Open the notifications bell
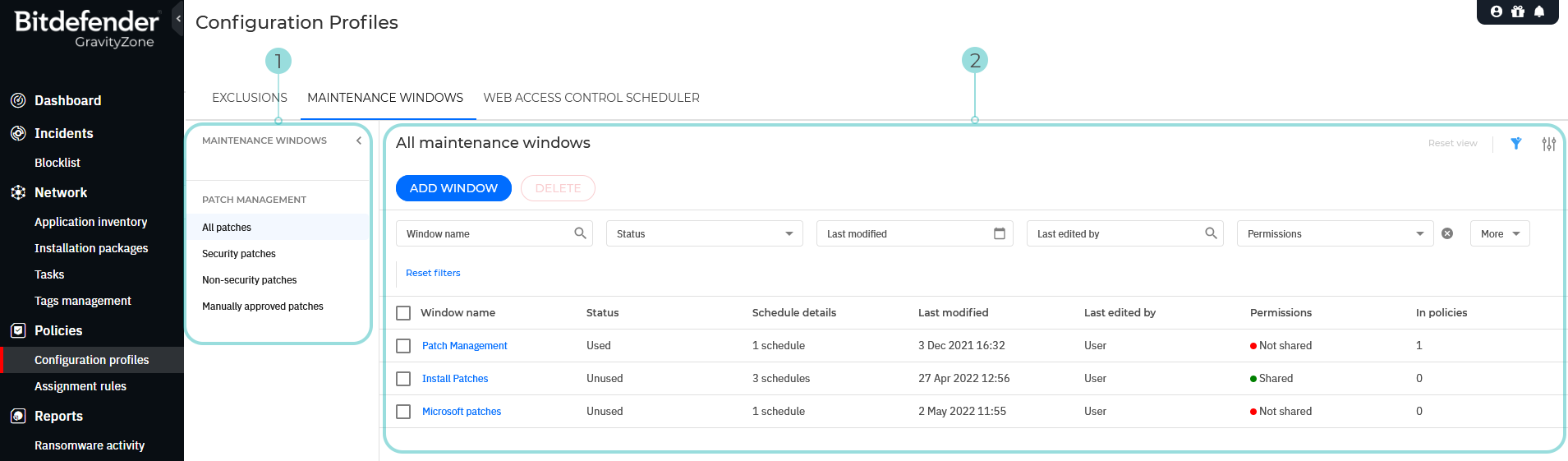This screenshot has width=1568, height=461. click(x=1539, y=12)
